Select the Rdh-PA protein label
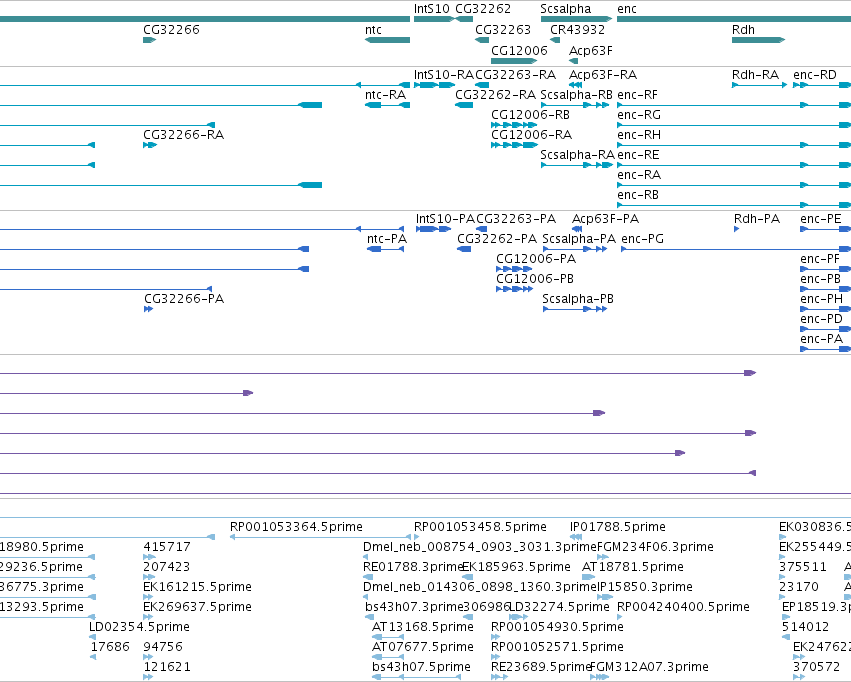The image size is (851, 682). 757,219
